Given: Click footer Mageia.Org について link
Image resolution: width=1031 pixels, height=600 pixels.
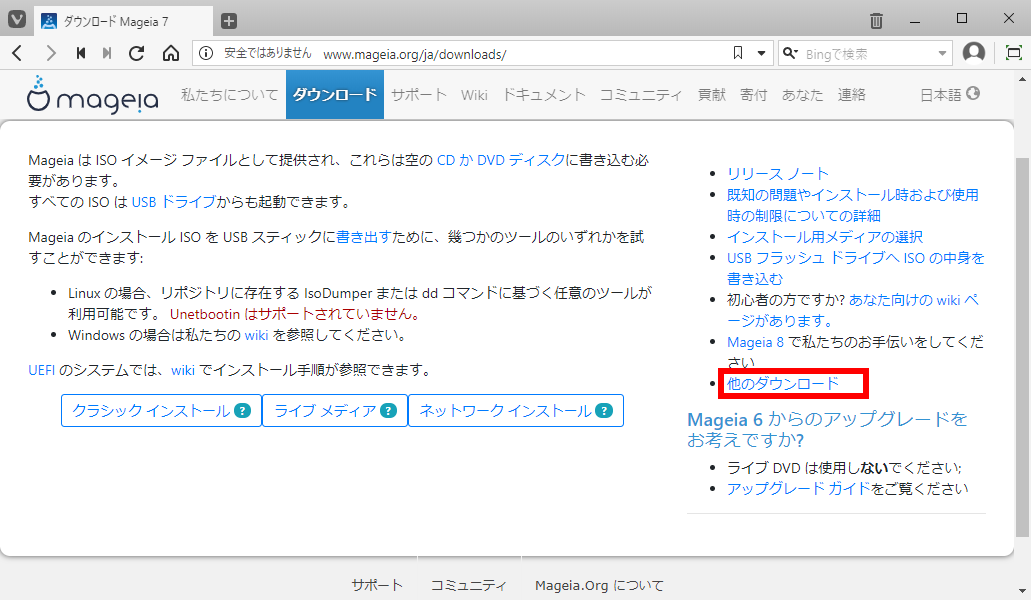Looking at the screenshot, I should coord(599,585).
